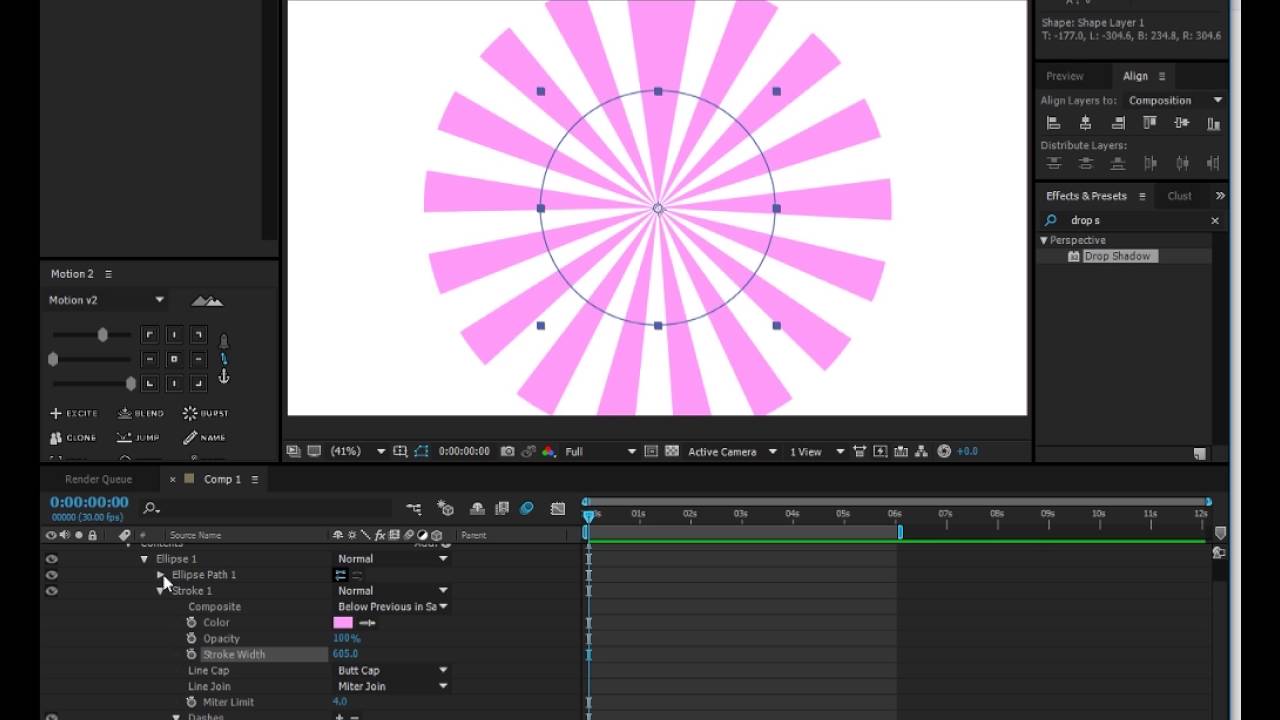The height and width of the screenshot is (720, 1280).
Task: Open the Composite dropdown Below Previous
Action: (392, 607)
